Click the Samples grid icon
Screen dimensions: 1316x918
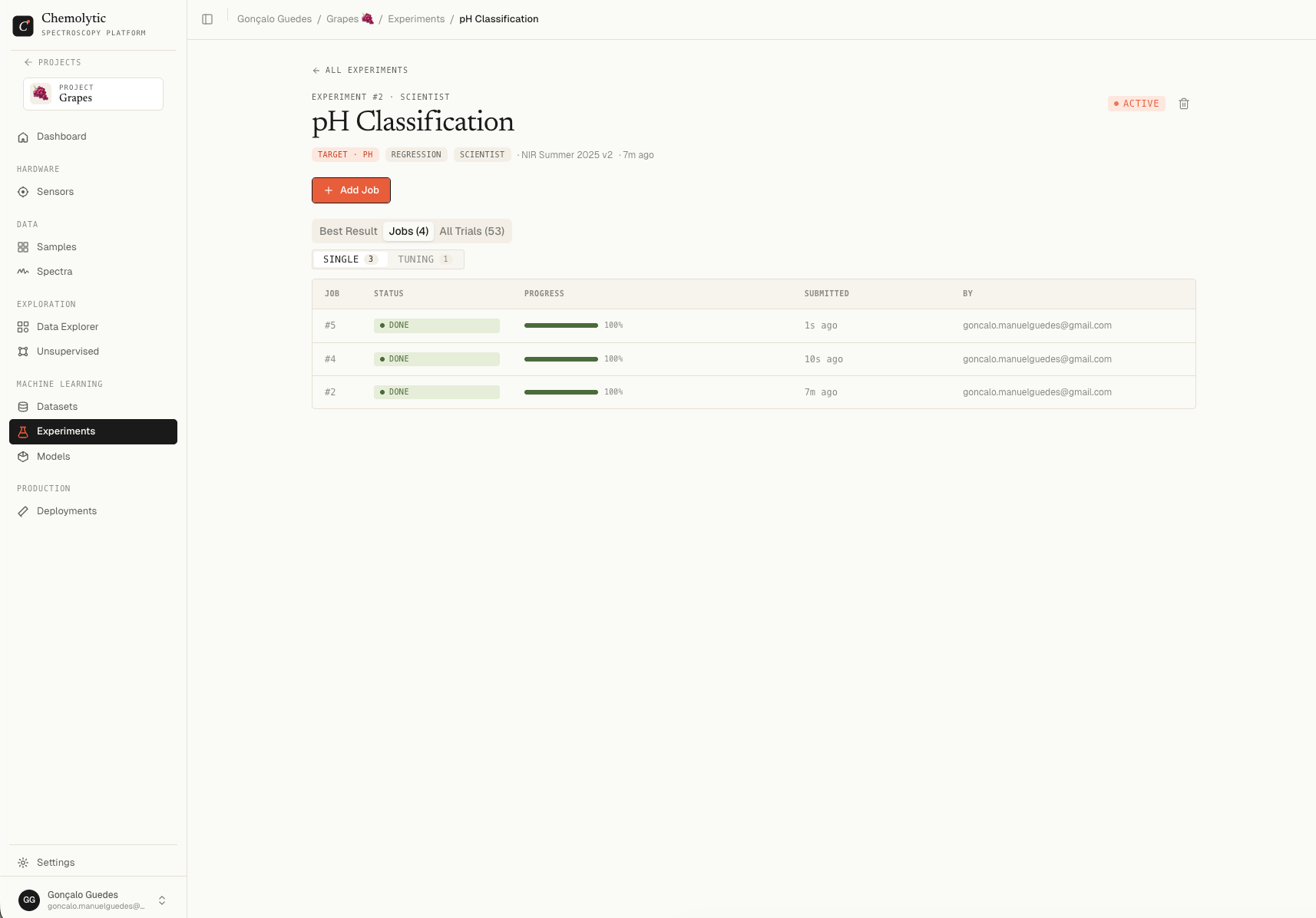(23, 247)
